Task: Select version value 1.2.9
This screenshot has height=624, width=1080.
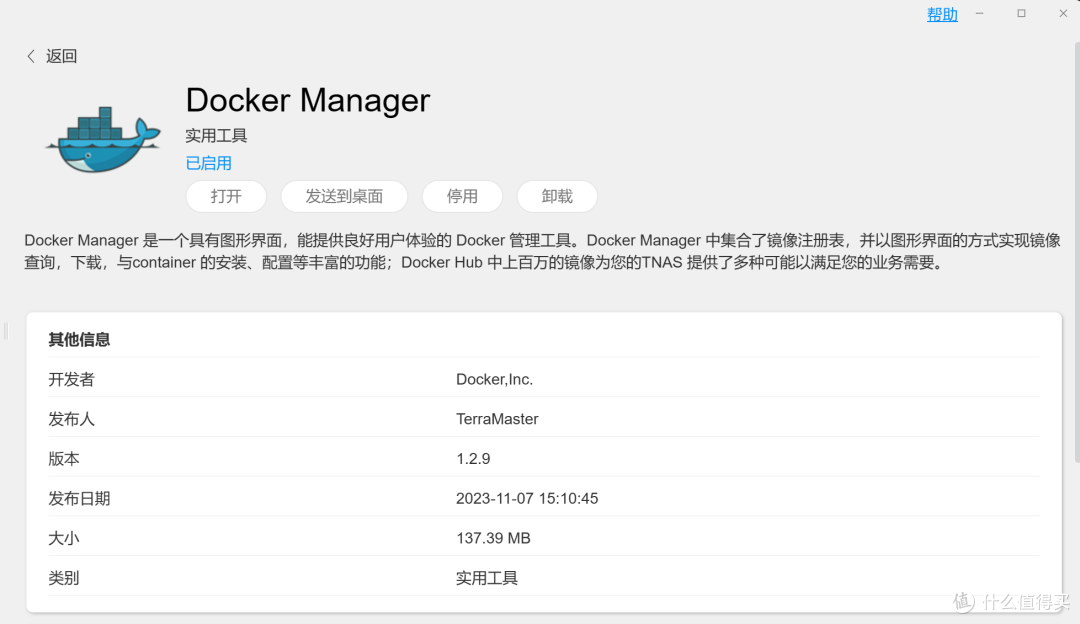Action: pyautogui.click(x=473, y=459)
